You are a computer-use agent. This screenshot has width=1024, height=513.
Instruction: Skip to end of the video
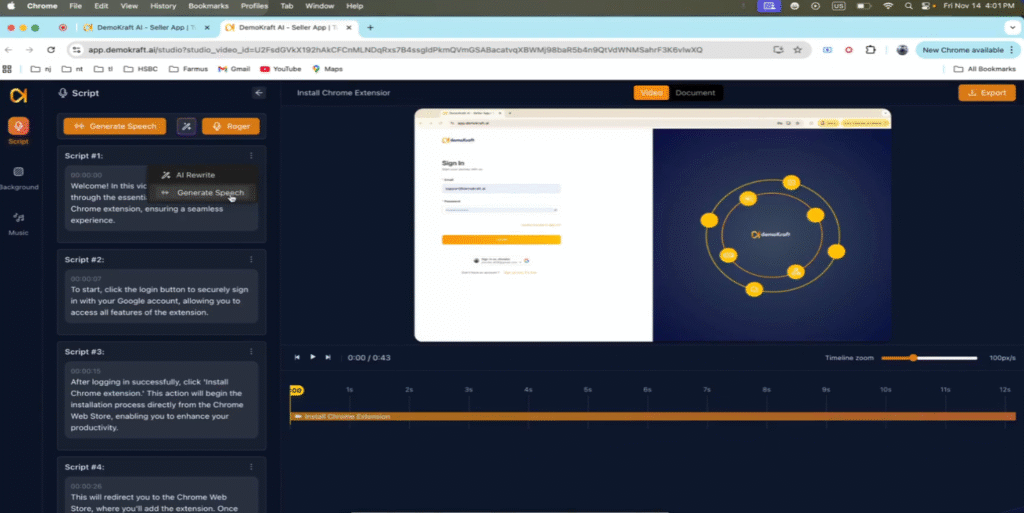point(329,357)
